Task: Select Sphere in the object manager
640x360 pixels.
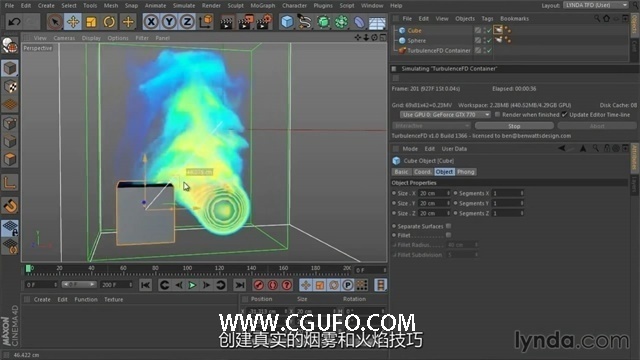Action: (x=416, y=40)
